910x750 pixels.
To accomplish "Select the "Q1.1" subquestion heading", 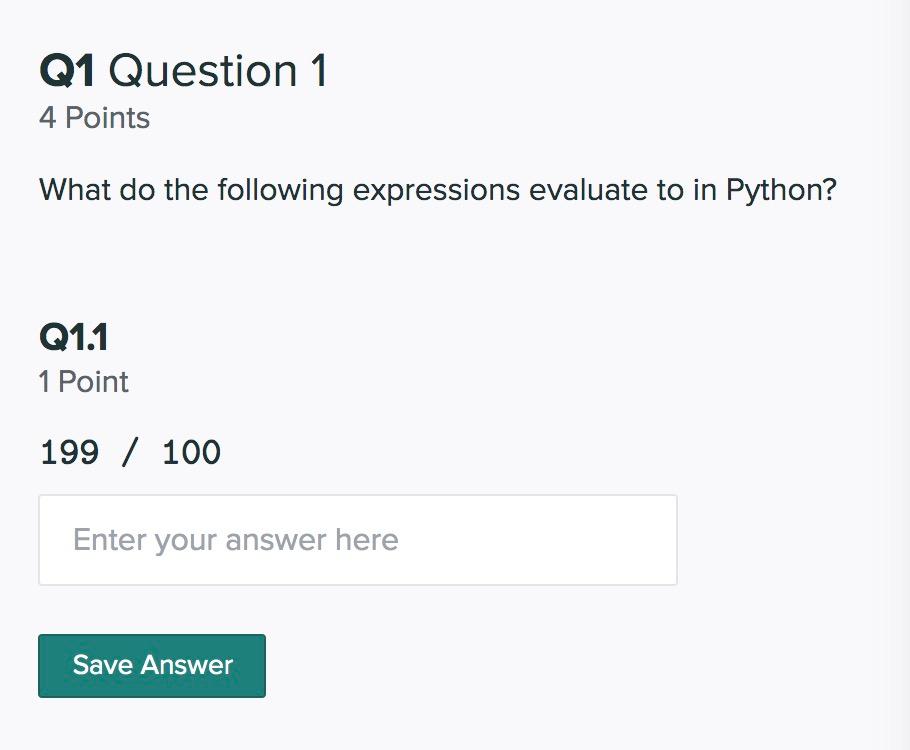I will point(73,337).
